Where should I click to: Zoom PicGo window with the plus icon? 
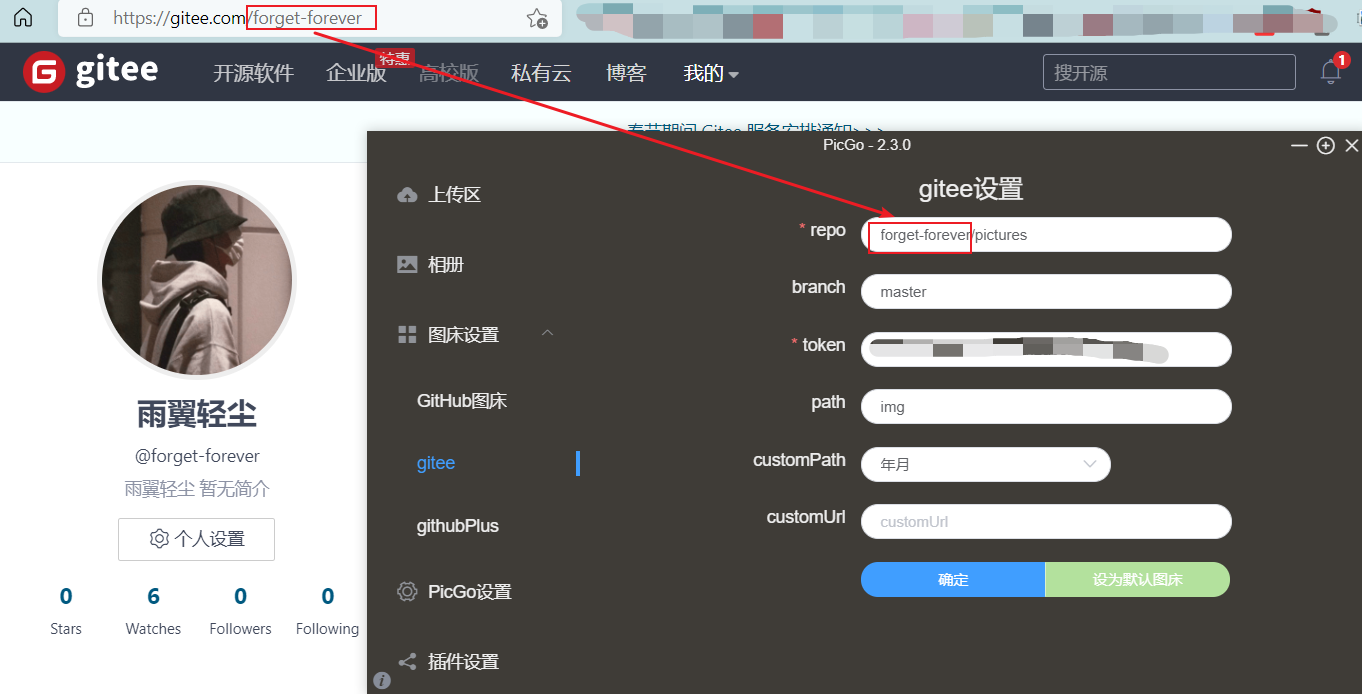pyautogui.click(x=1325, y=145)
